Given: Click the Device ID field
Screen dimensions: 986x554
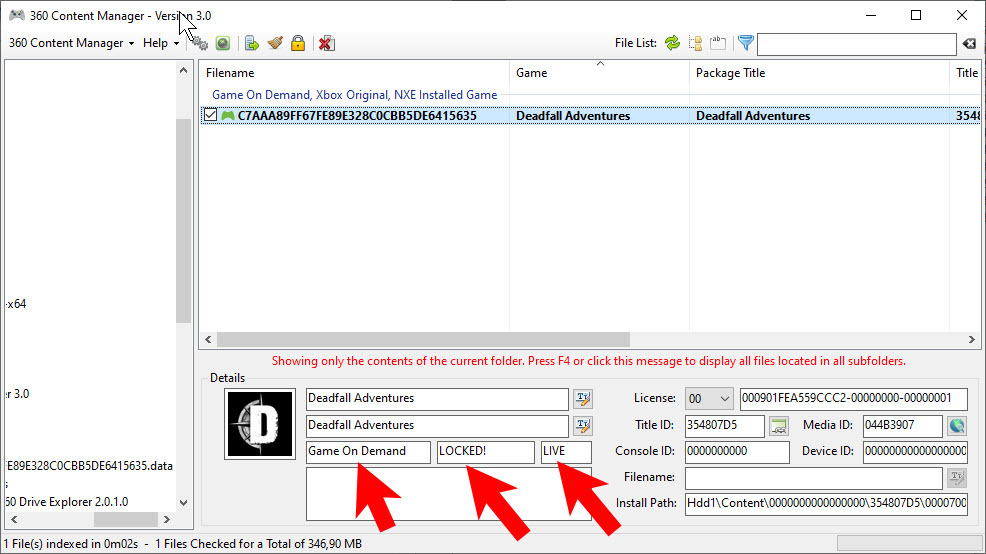Looking at the screenshot, I should pyautogui.click(x=915, y=452).
